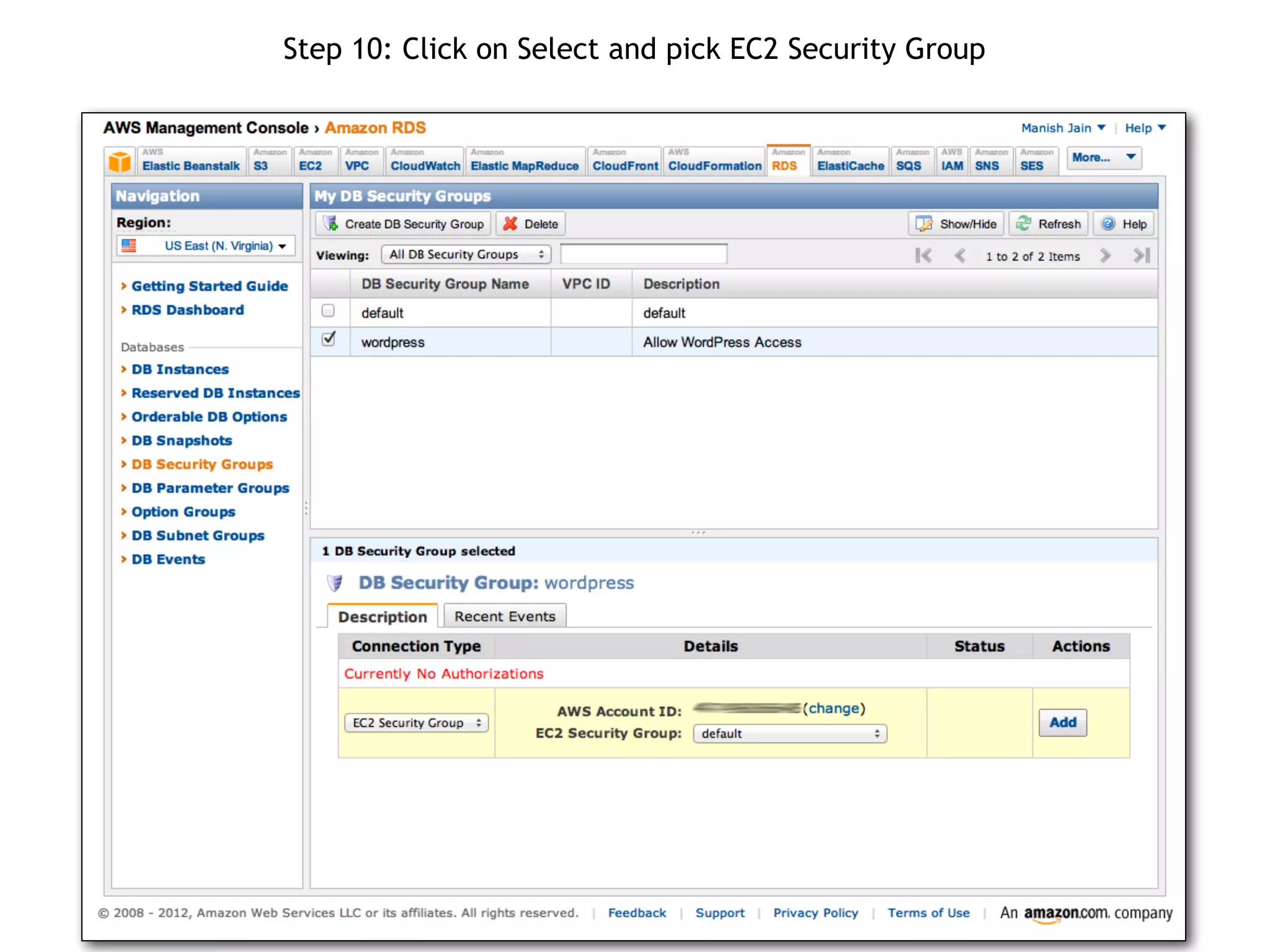This screenshot has height=952, width=1270.
Task: Switch to the Elastic MapReduce service tab
Action: [x=525, y=161]
